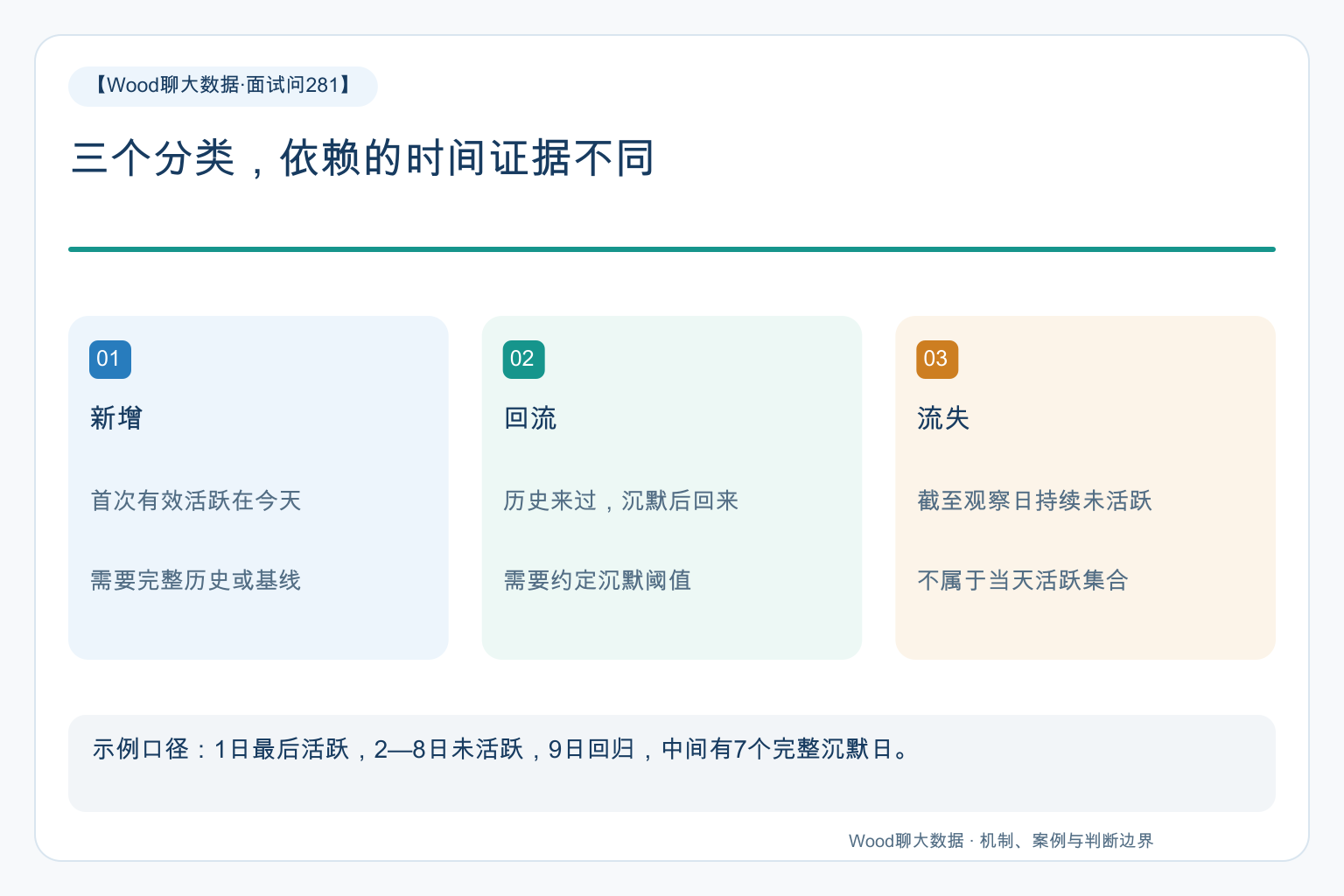Select the 【Wood聊大数据·面试问281】 tag pill
The image size is (1344, 896).
(223, 86)
